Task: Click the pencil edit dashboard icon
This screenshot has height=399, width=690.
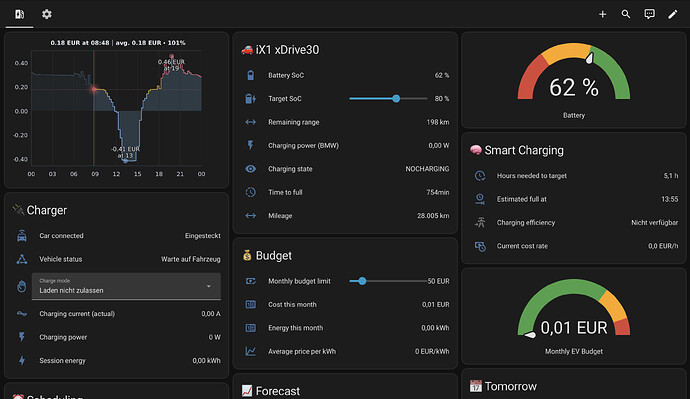Action: pos(672,15)
